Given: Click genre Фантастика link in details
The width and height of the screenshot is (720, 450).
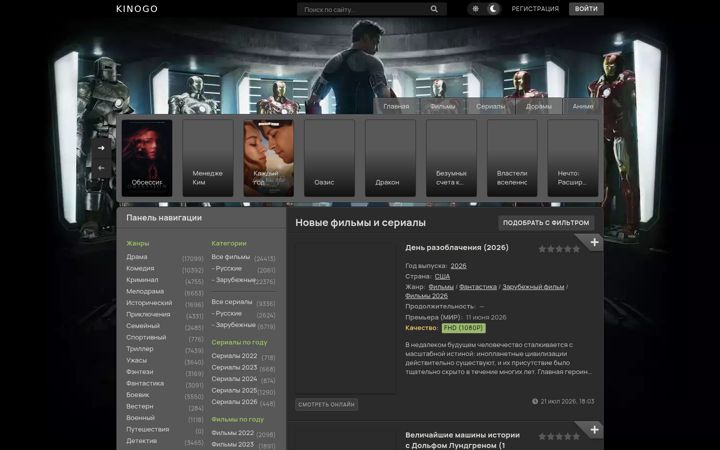Looking at the screenshot, I should (478, 287).
